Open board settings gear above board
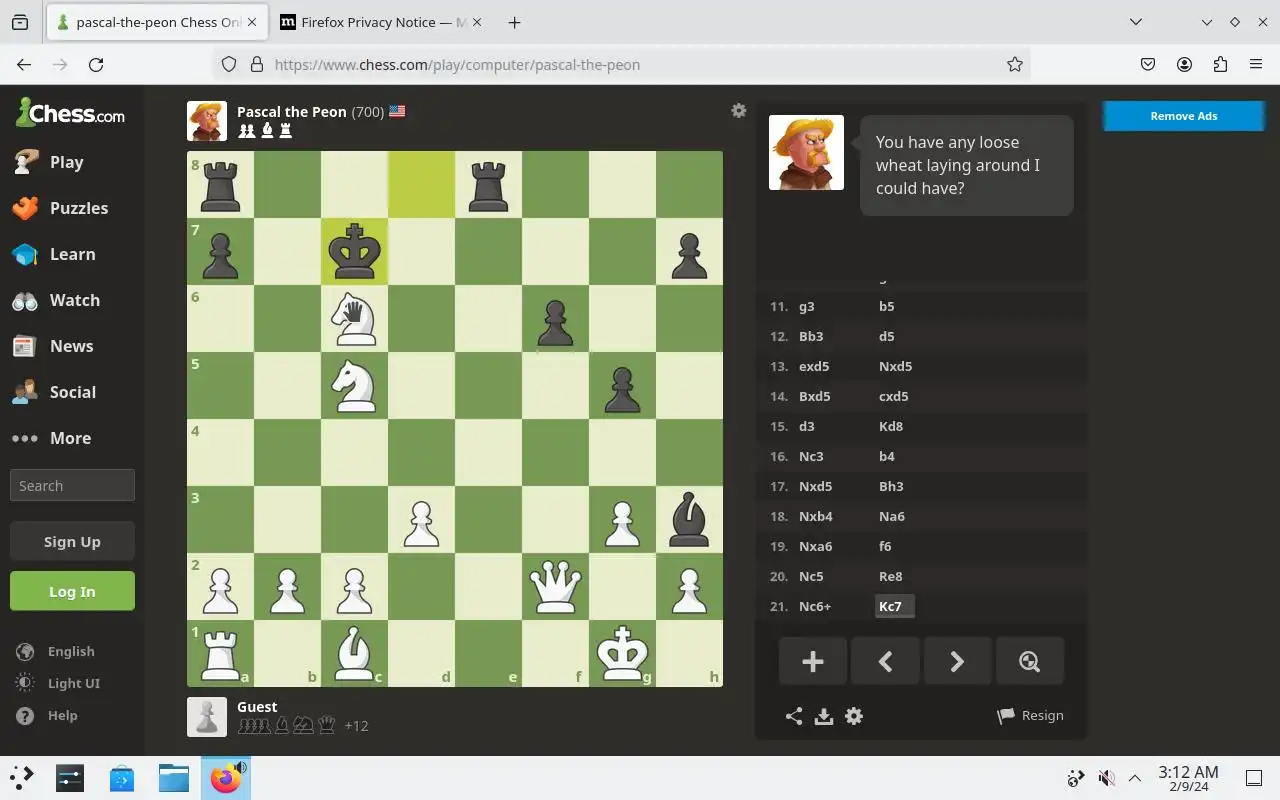The height and width of the screenshot is (800, 1280). pyautogui.click(x=739, y=111)
